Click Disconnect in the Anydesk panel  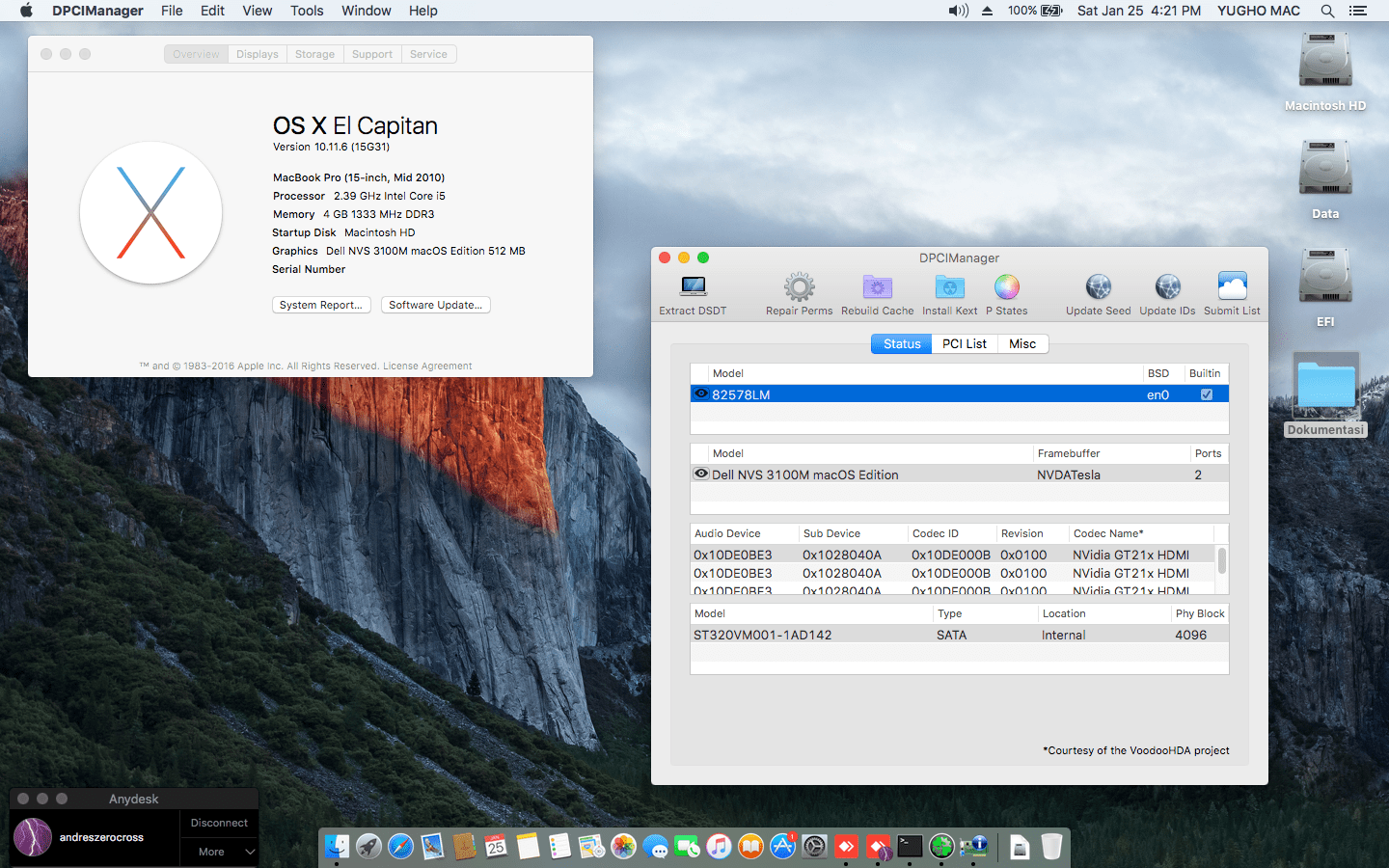pyautogui.click(x=219, y=823)
